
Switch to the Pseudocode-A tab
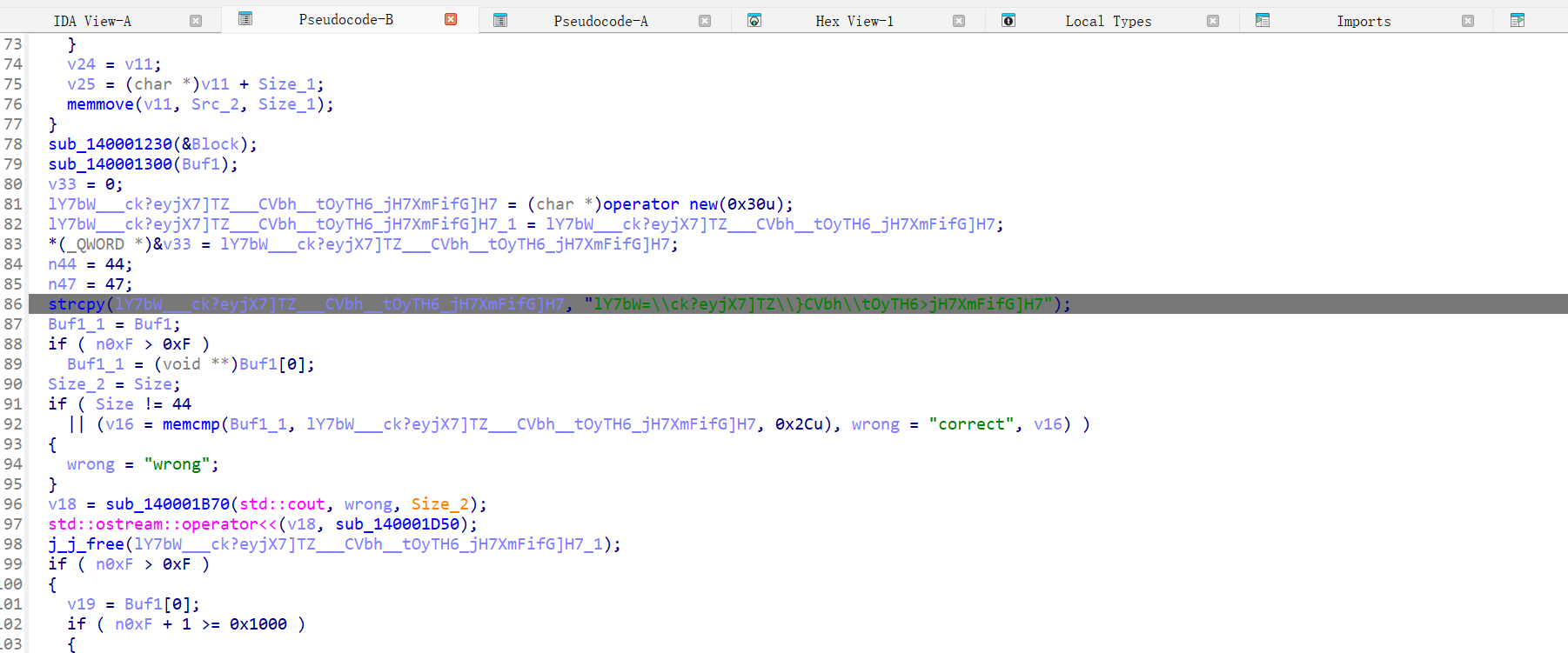(x=600, y=21)
